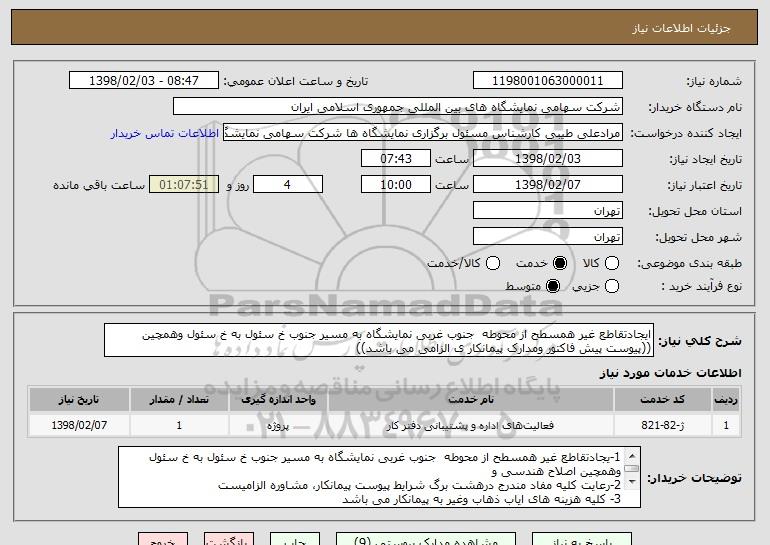
Task: Click the creation time 07:43 field
Action: pyautogui.click(x=396, y=159)
